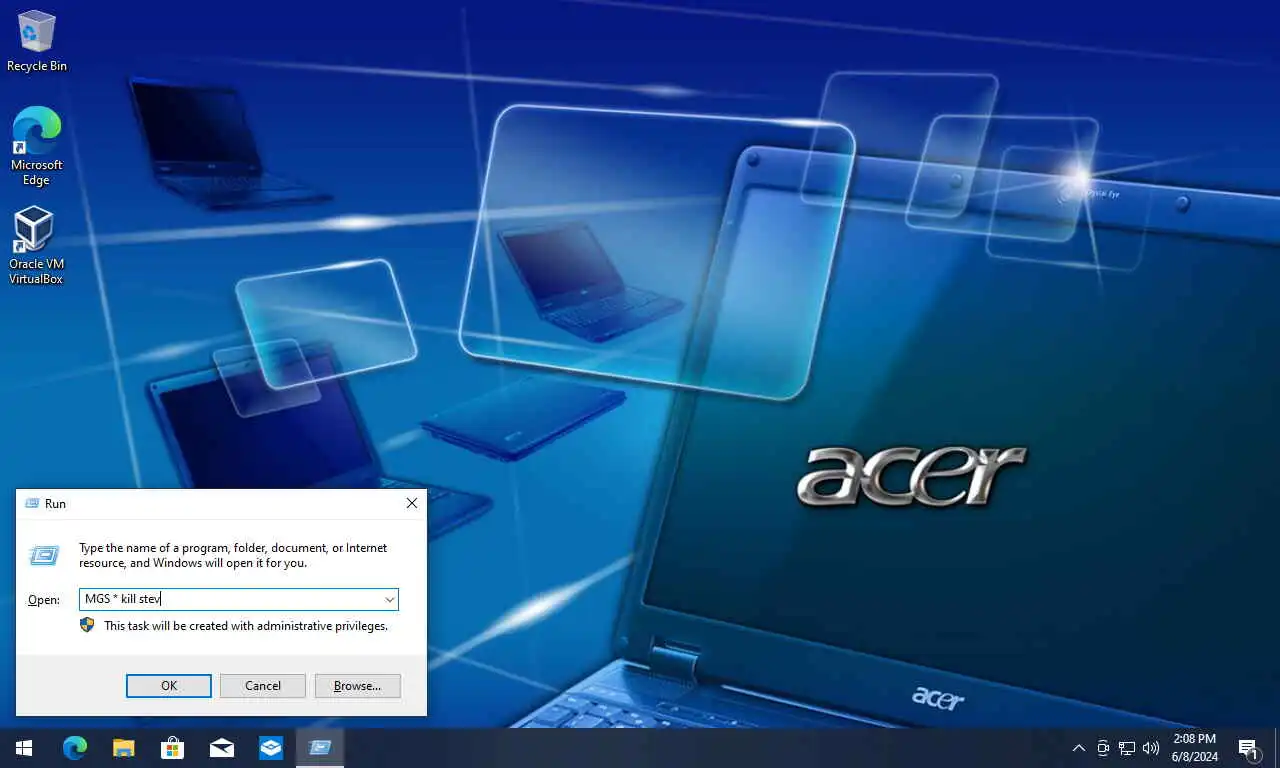The height and width of the screenshot is (768, 1280).
Task: Click the Run title bar icon
Action: point(32,504)
